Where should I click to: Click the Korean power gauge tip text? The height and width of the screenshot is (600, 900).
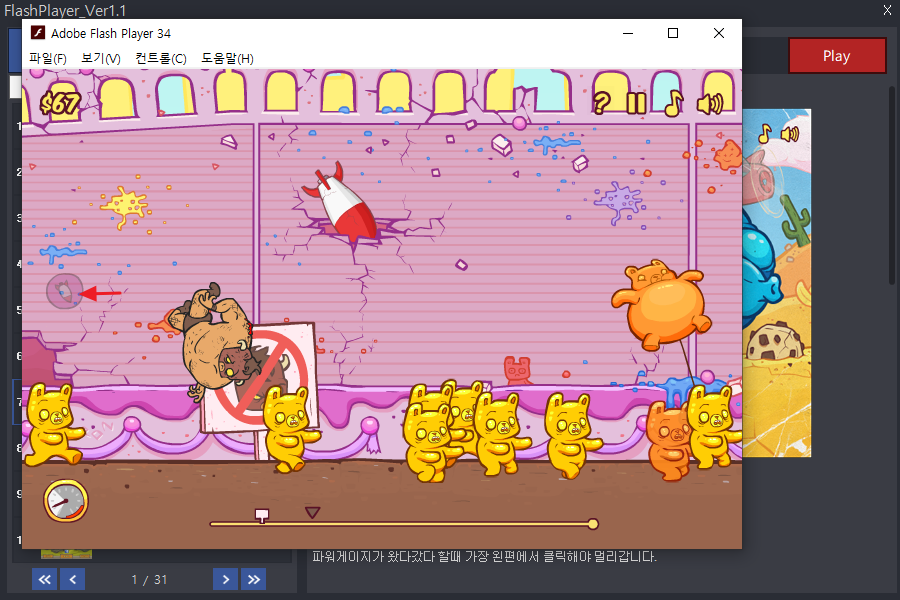point(484,556)
